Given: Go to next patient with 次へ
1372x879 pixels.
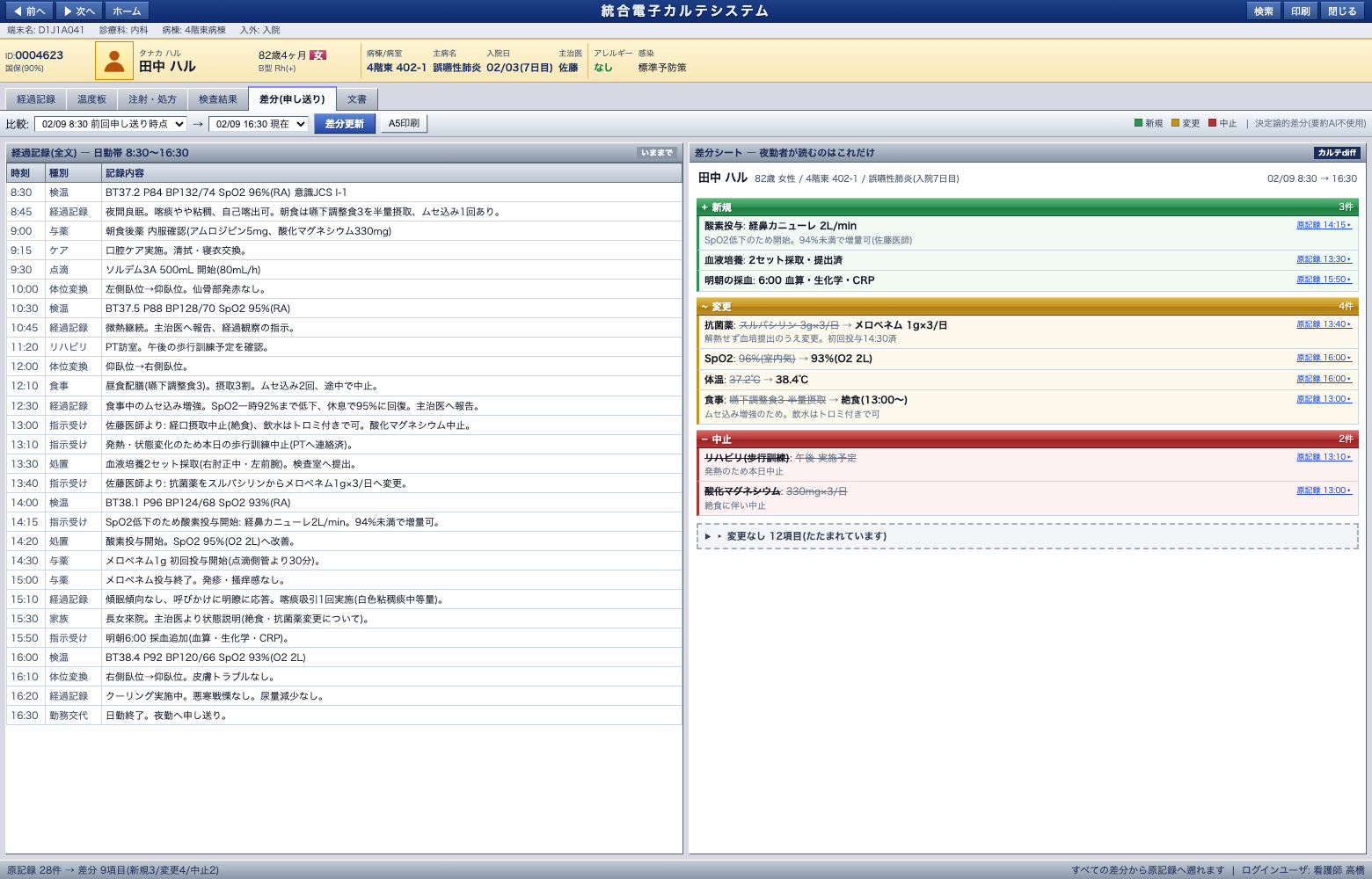Looking at the screenshot, I should coord(79,11).
